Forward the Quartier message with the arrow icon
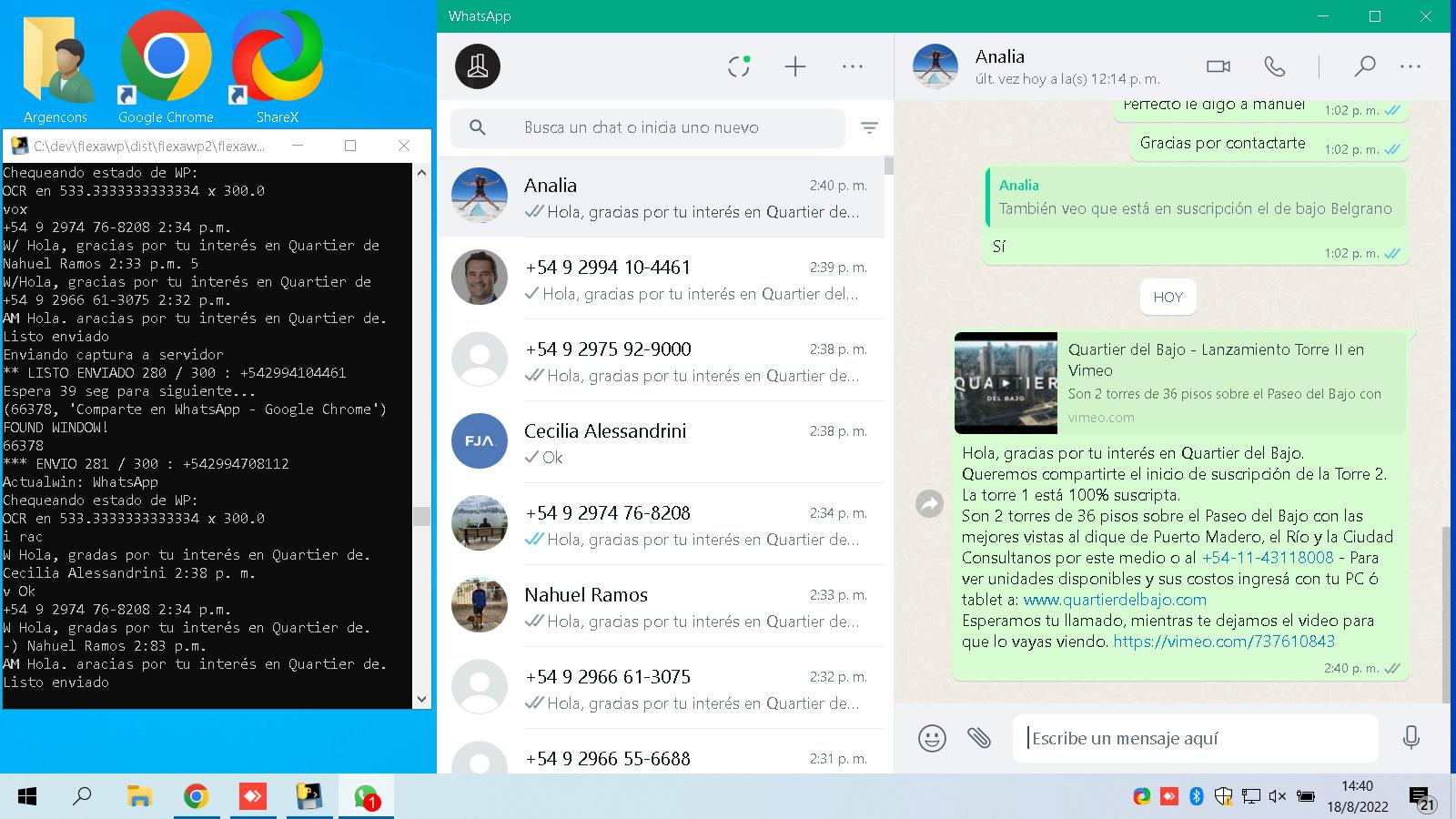 (929, 503)
